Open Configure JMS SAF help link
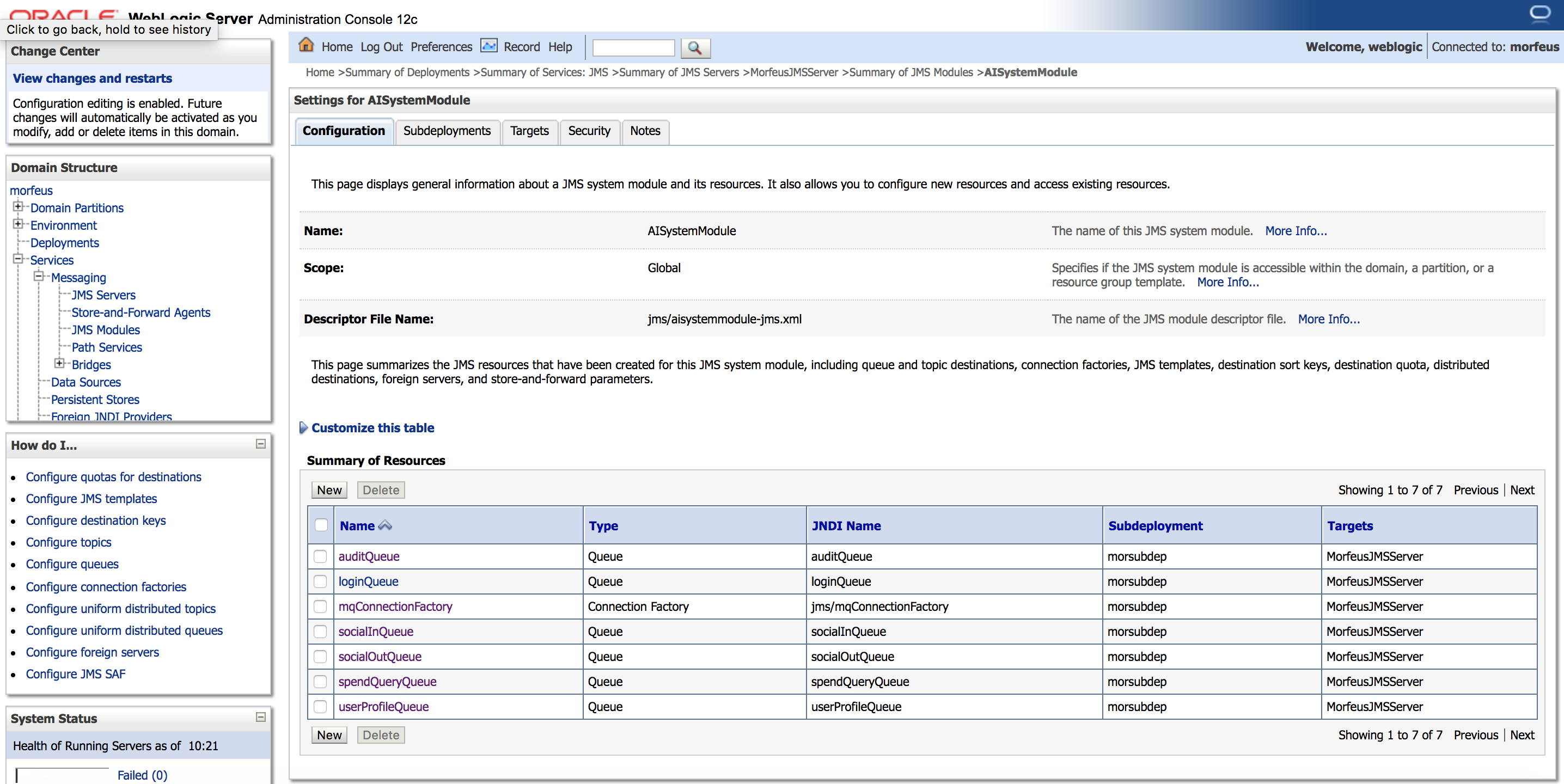Image resolution: width=1564 pixels, height=784 pixels. [x=75, y=674]
